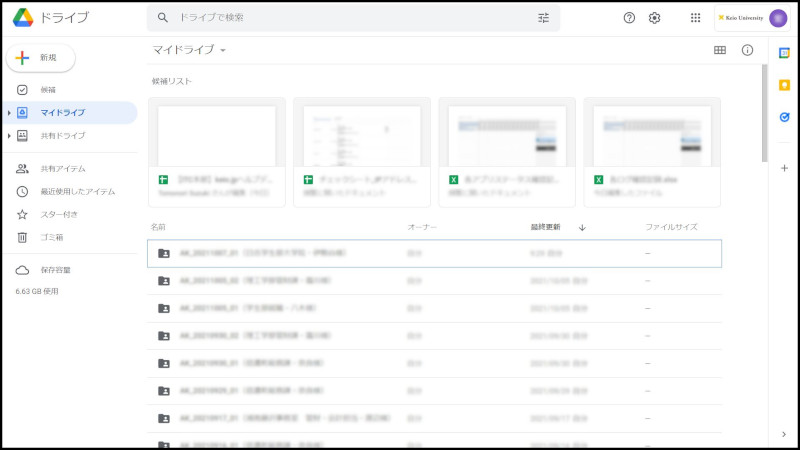This screenshot has width=800, height=450.
Task: Click the plus add-ons icon
Action: pos(785,168)
